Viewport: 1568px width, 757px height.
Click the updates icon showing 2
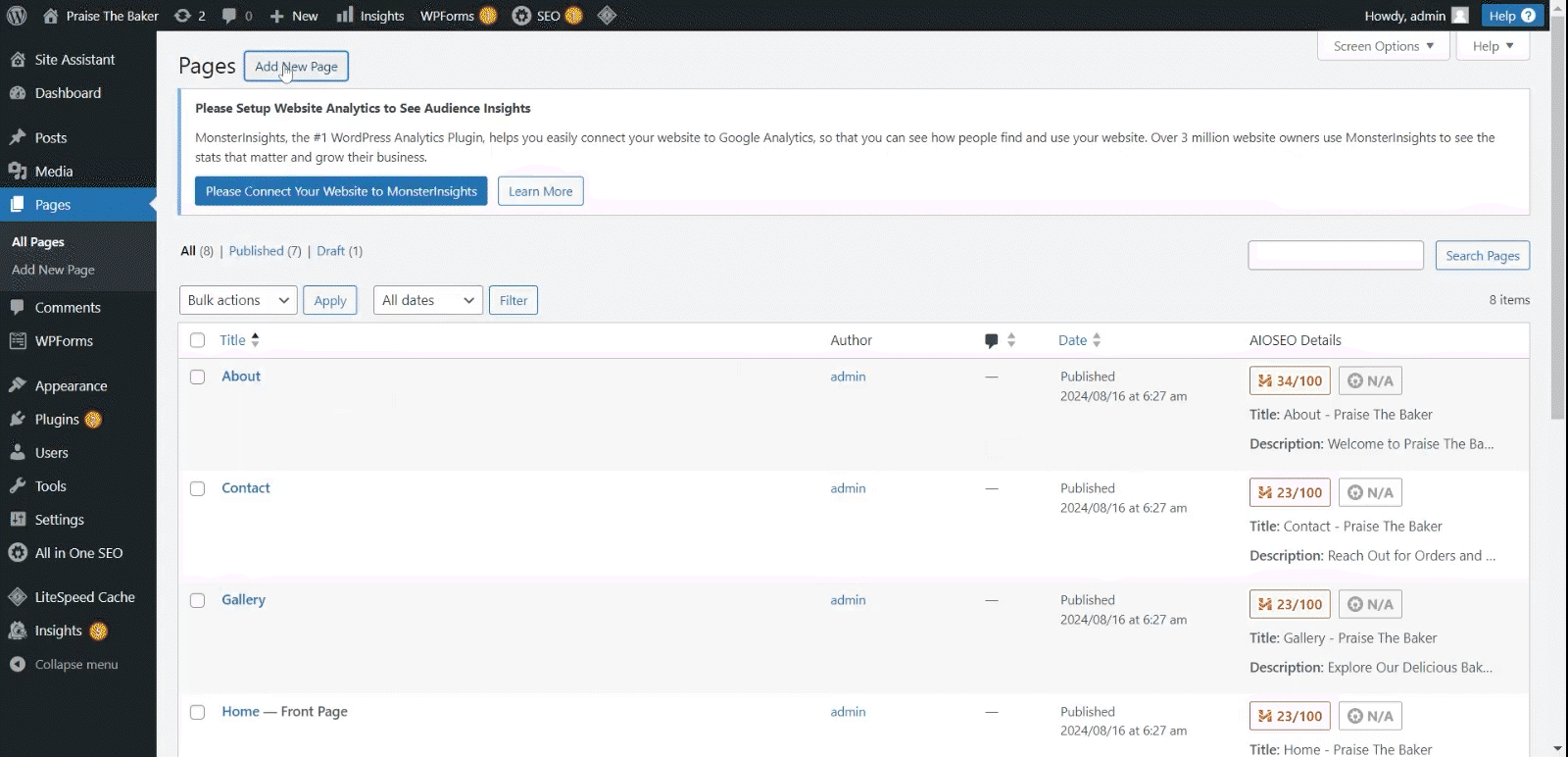(x=182, y=16)
